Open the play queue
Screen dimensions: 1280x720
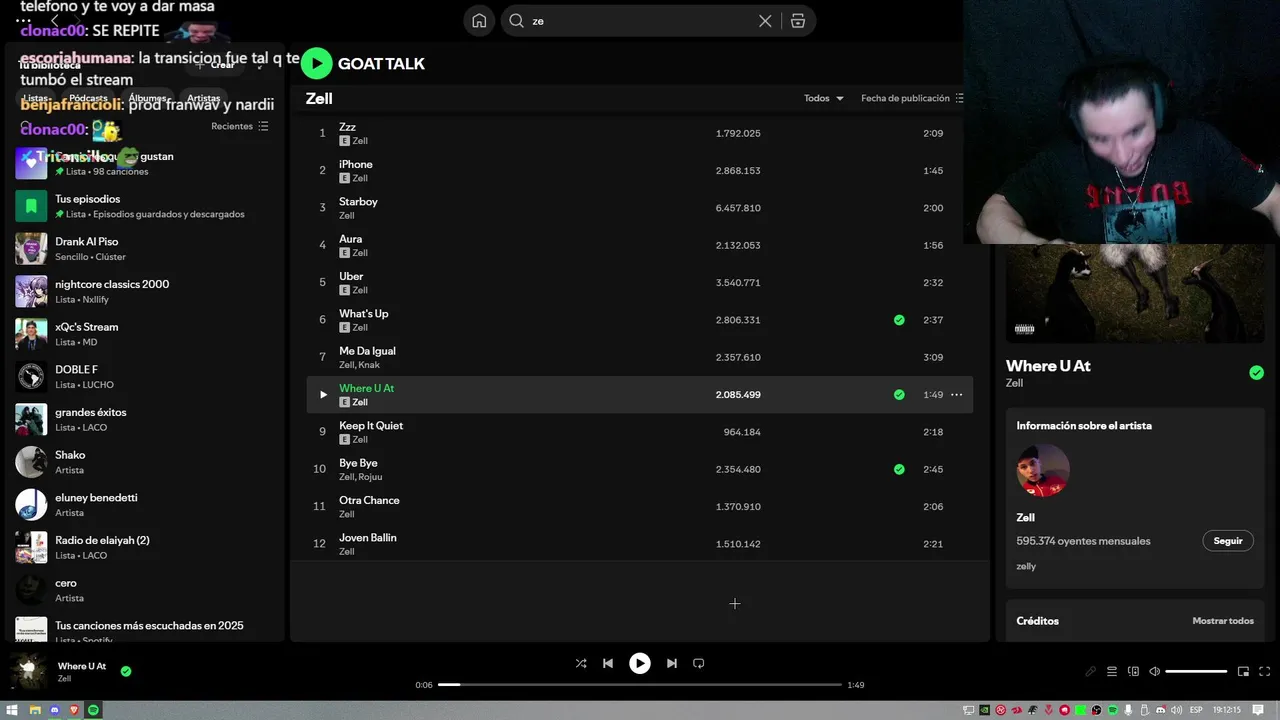pyautogui.click(x=1112, y=672)
